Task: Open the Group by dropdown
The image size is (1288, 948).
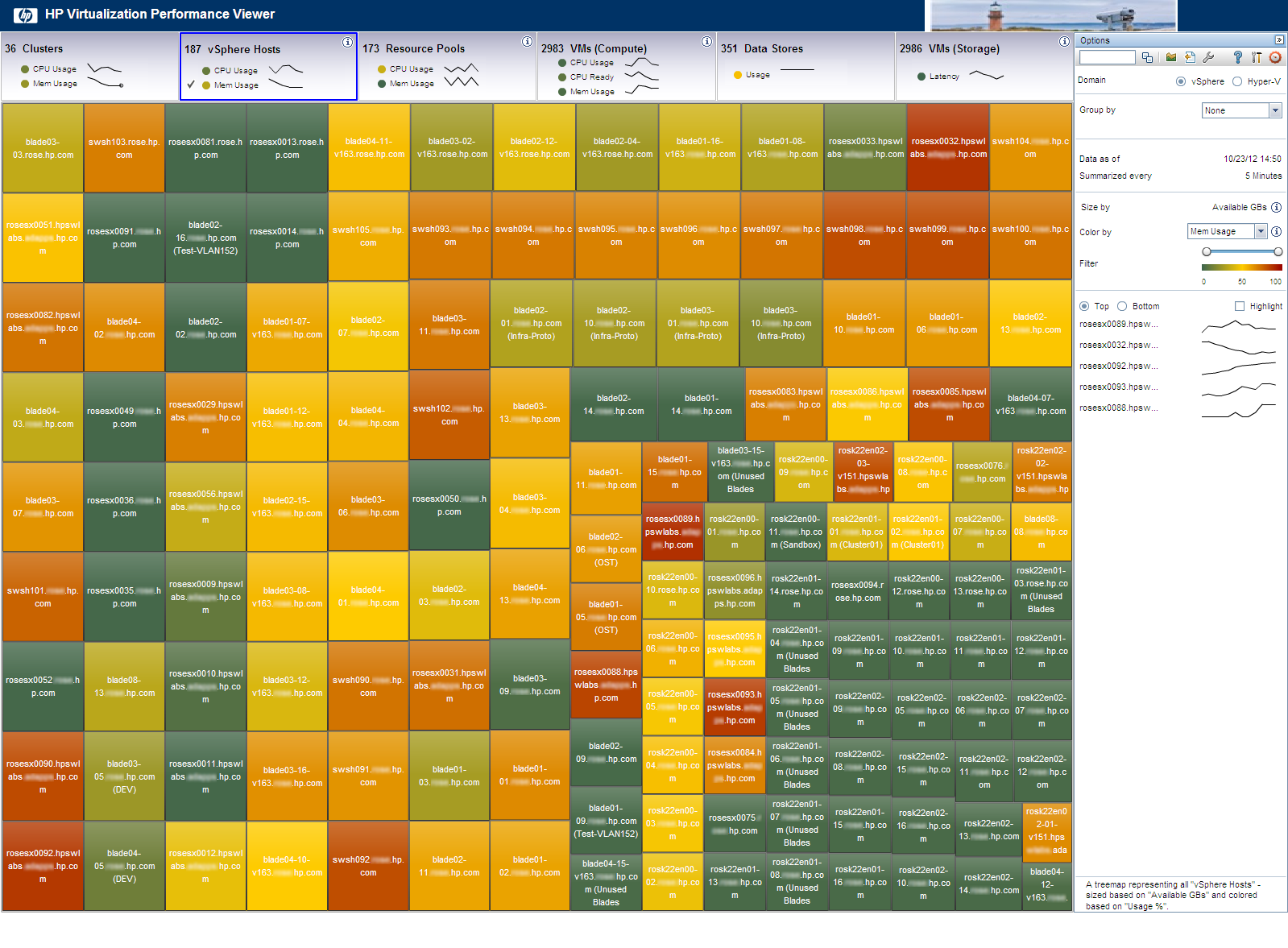Action: (1241, 110)
